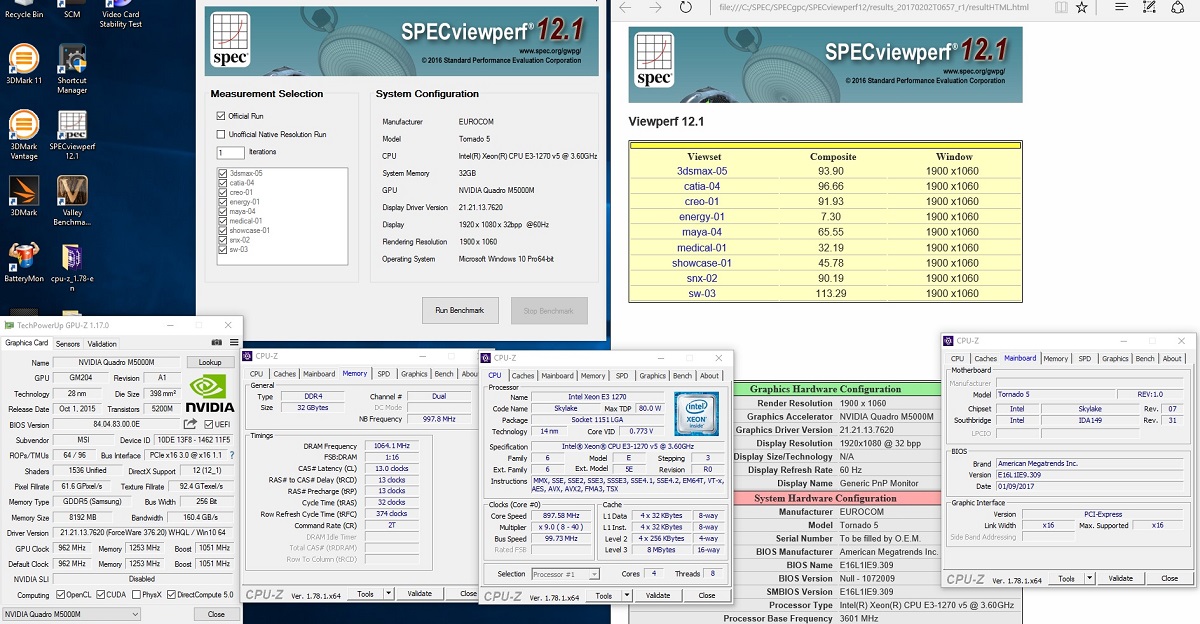Open the Shortcut Manager desktop icon

[72, 65]
